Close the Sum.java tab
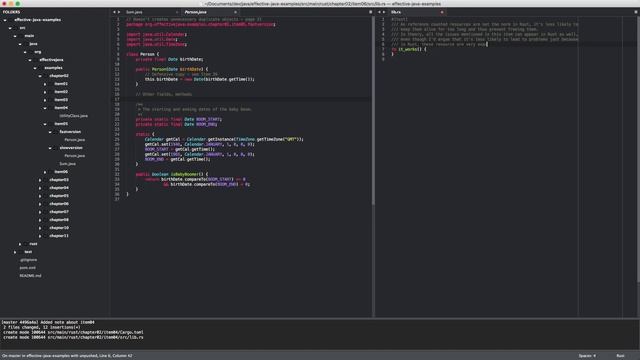The image size is (640, 360). click(x=177, y=12)
